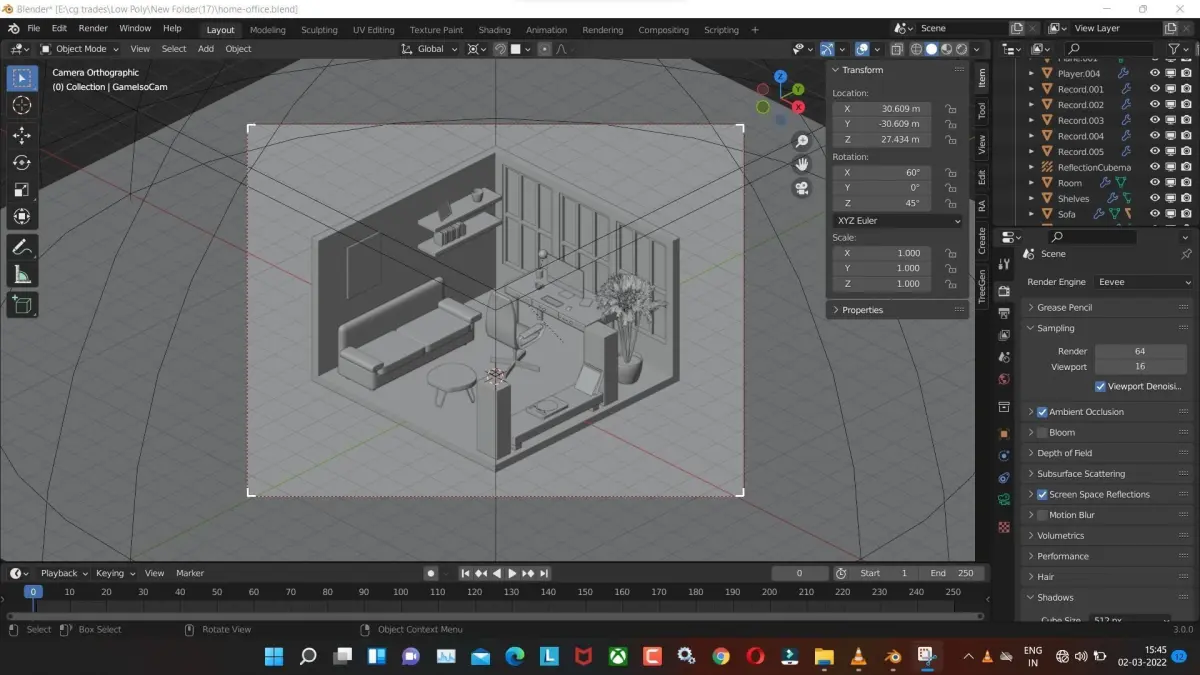Open the Texture properties checker icon
Screen dimensions: 1200x675
pos(1005,526)
